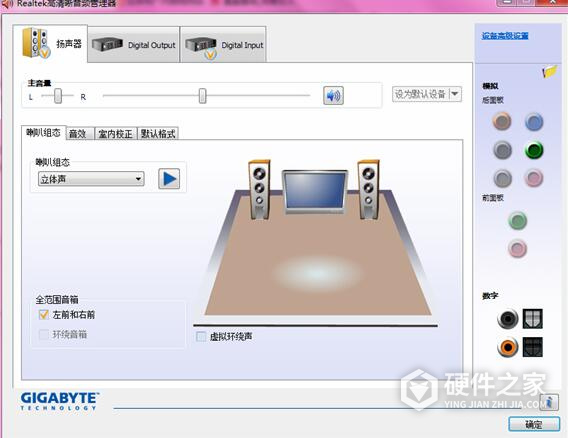Screen dimensions: 568x438
Task: Select the green front panel jack
Action: click(x=517, y=221)
